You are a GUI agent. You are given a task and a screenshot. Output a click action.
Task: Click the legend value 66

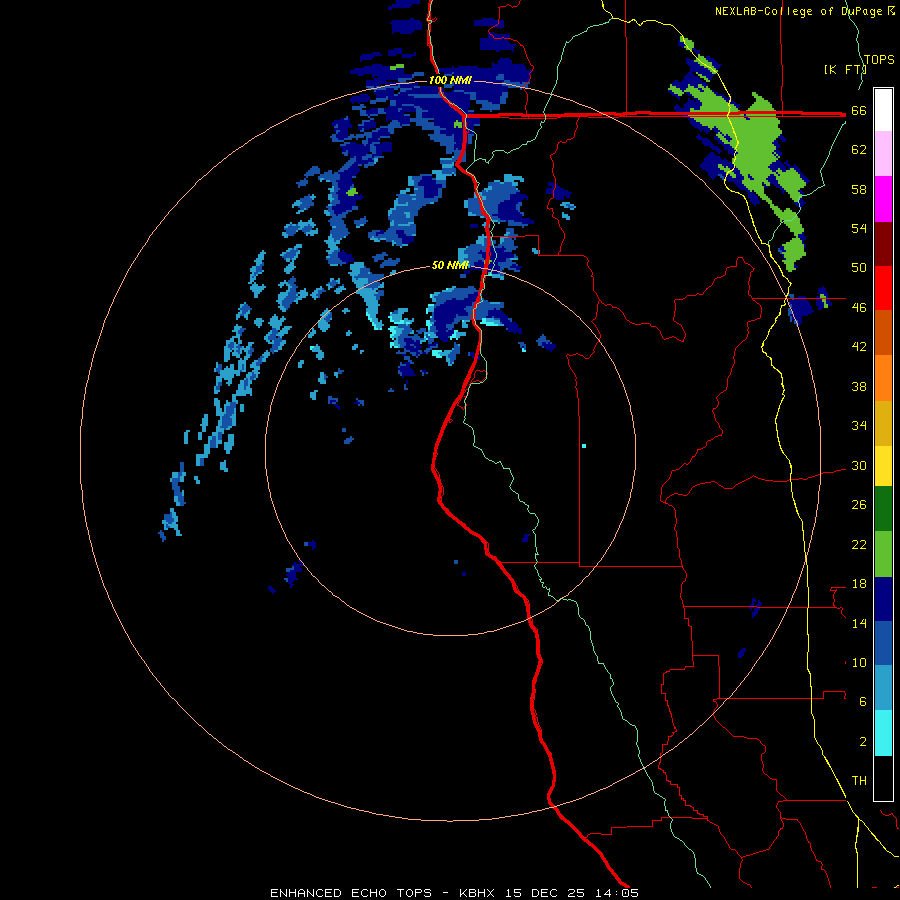pos(859,110)
